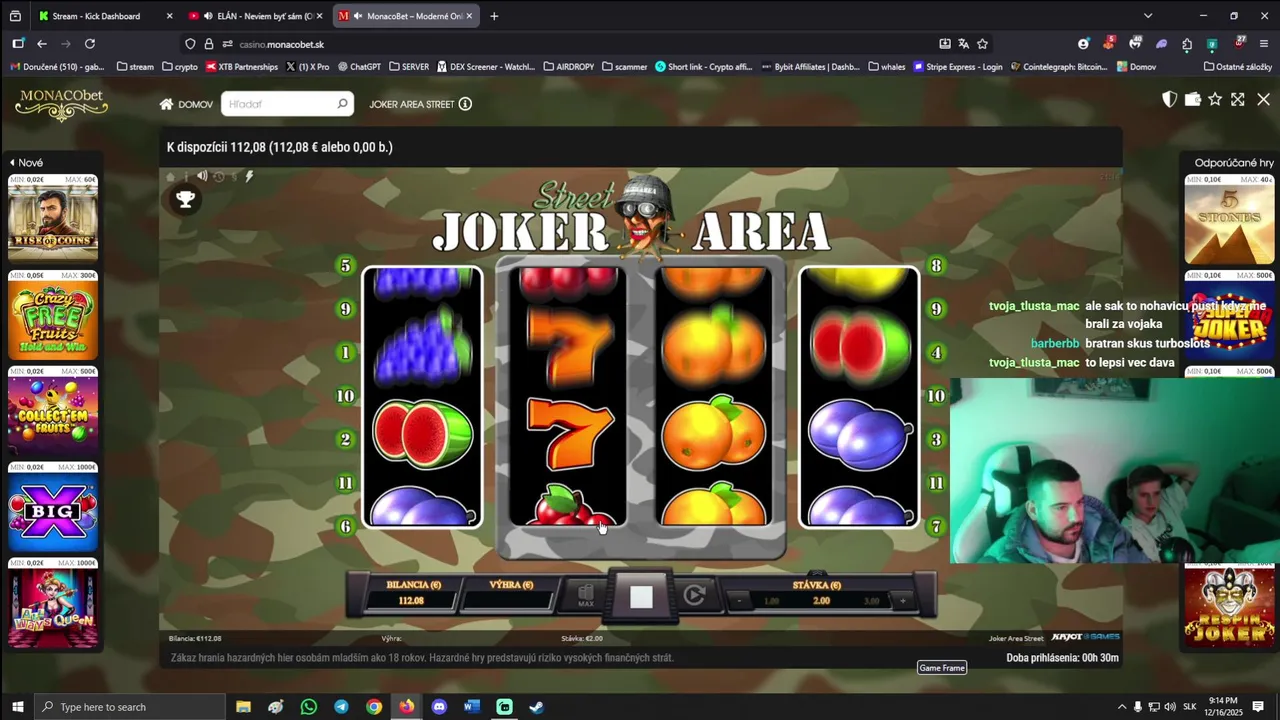Image resolution: width=1280 pixels, height=720 pixels.
Task: Open browser extensions puzzle icon
Action: [1186, 44]
